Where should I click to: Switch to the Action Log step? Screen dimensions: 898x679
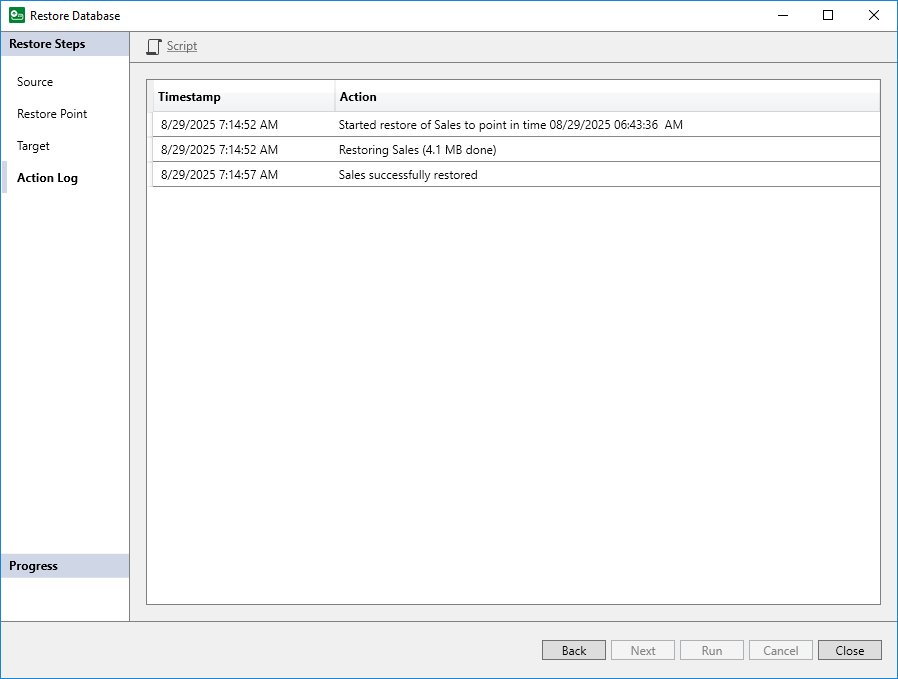pyautogui.click(x=46, y=177)
